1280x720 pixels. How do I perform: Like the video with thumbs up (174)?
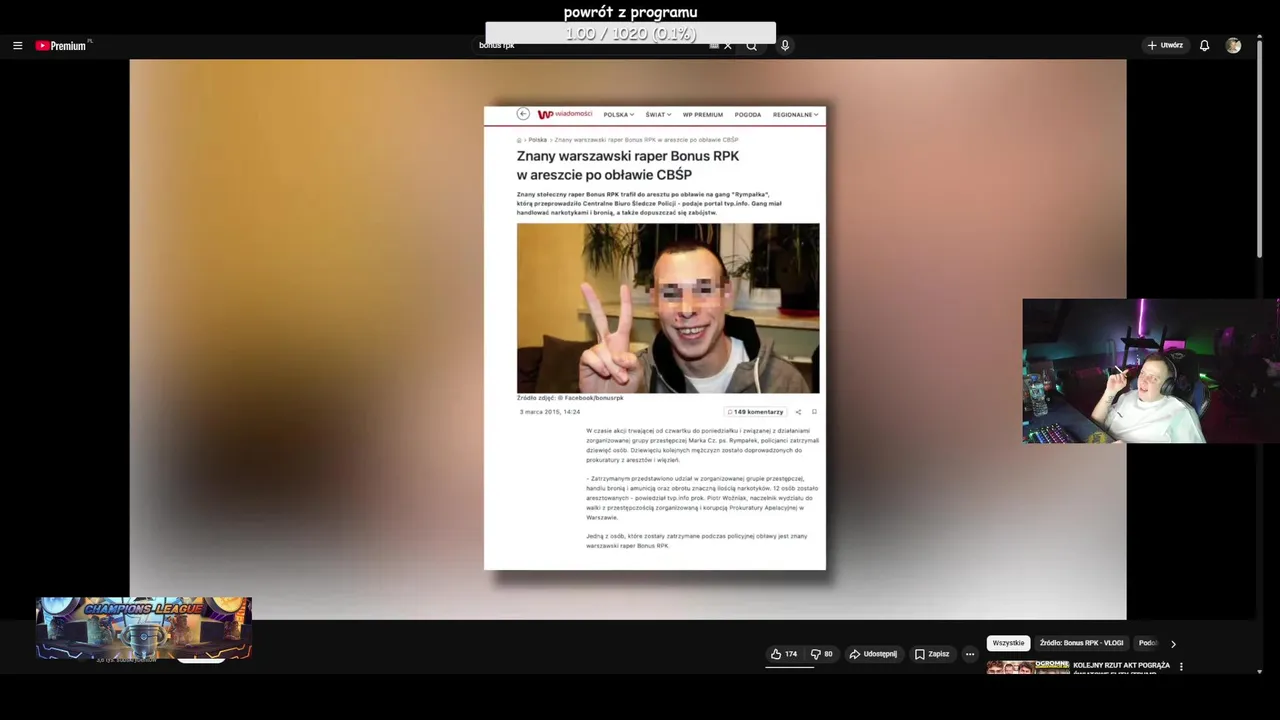[784, 654]
